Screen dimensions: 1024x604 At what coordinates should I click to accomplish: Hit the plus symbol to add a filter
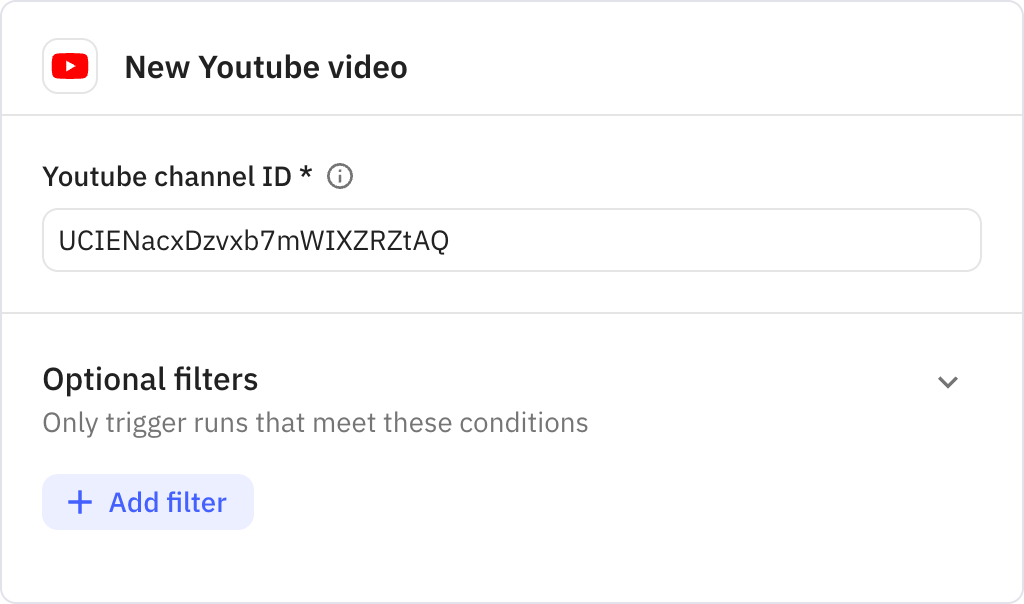[79, 502]
